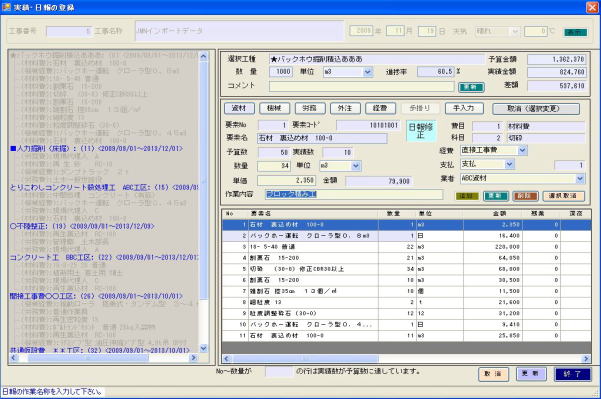This screenshot has width=601, height=399.
Task: Select table row 1 石材 裏込め材 100-0
Action: (x=406, y=225)
